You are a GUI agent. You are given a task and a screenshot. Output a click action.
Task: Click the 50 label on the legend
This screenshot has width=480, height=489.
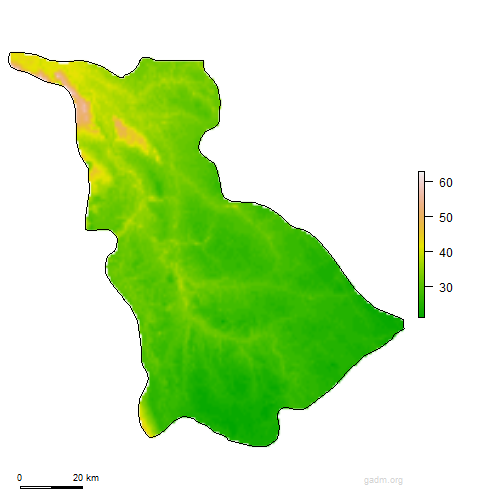pos(446,218)
